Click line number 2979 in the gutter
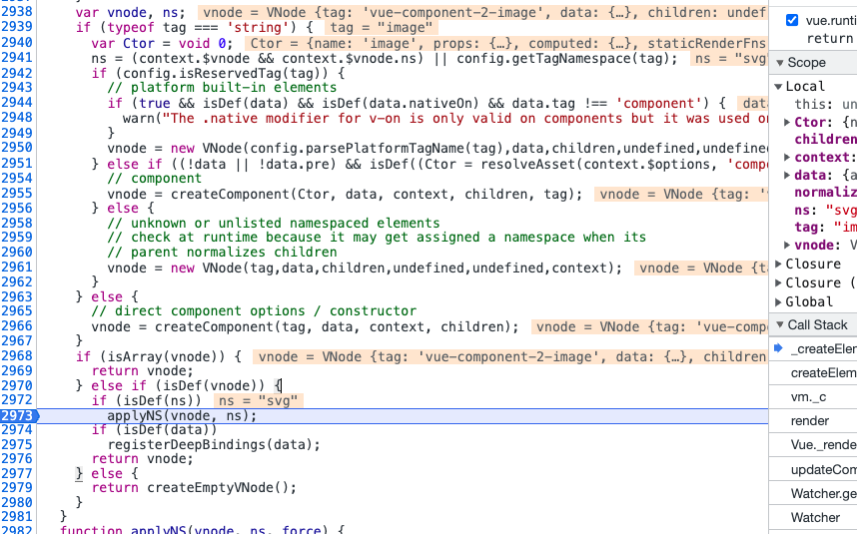 pos(16,488)
